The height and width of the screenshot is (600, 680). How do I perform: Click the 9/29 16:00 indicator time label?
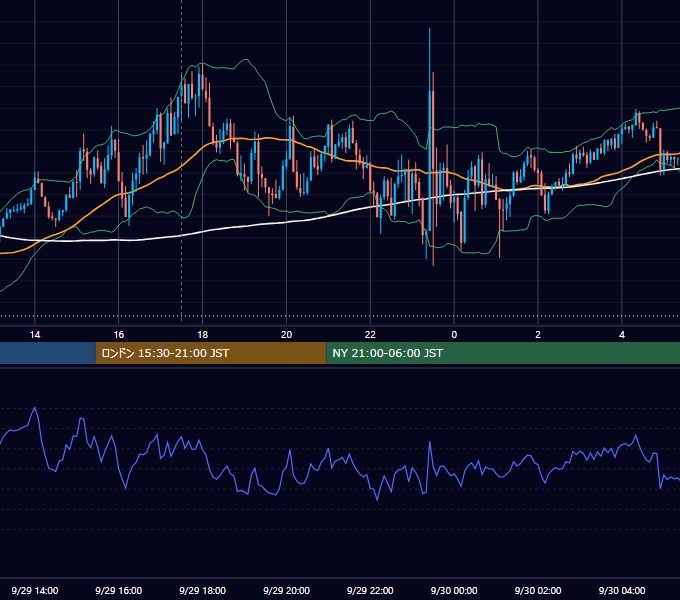[118, 590]
